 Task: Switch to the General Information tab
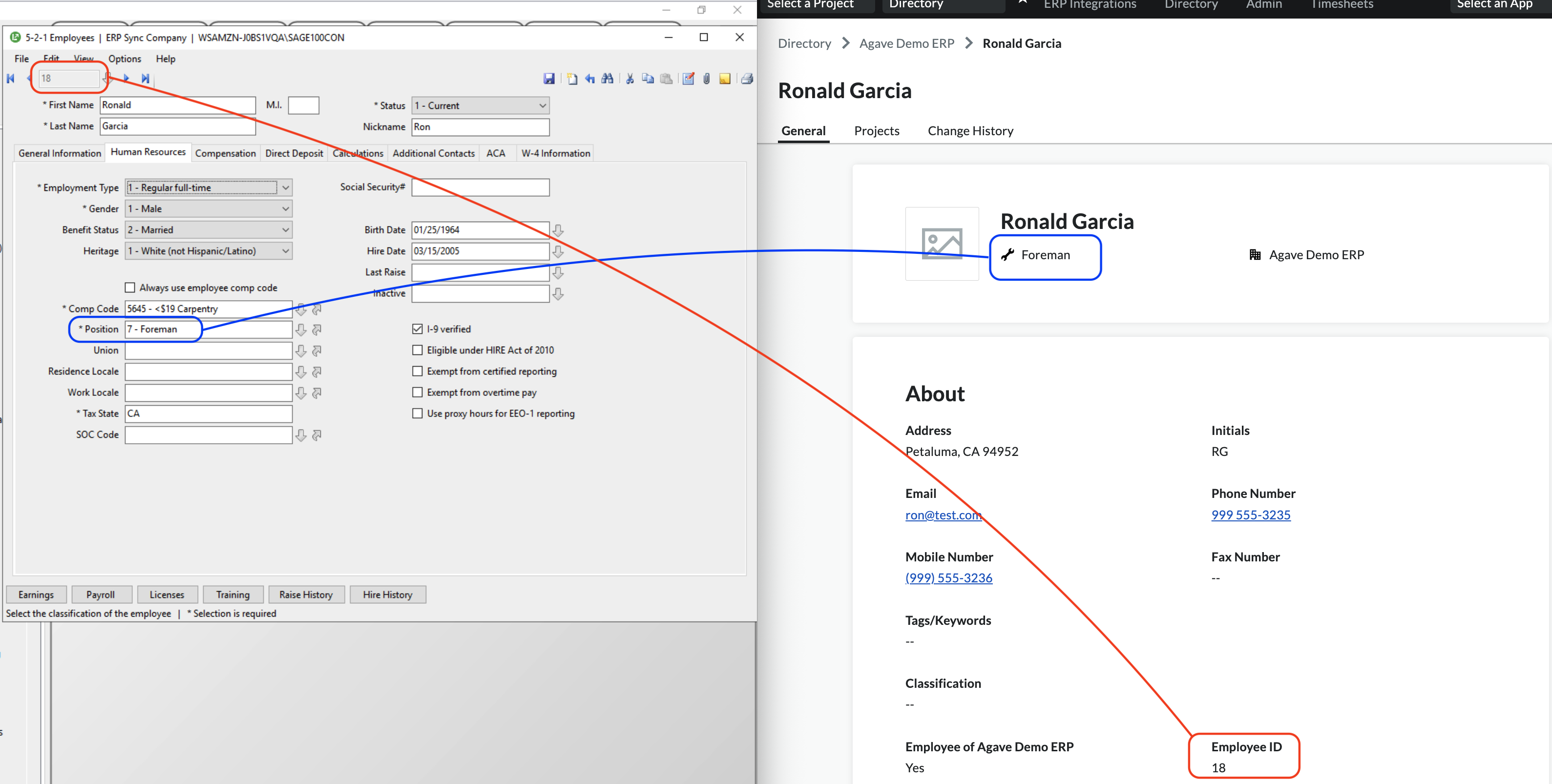tap(60, 154)
